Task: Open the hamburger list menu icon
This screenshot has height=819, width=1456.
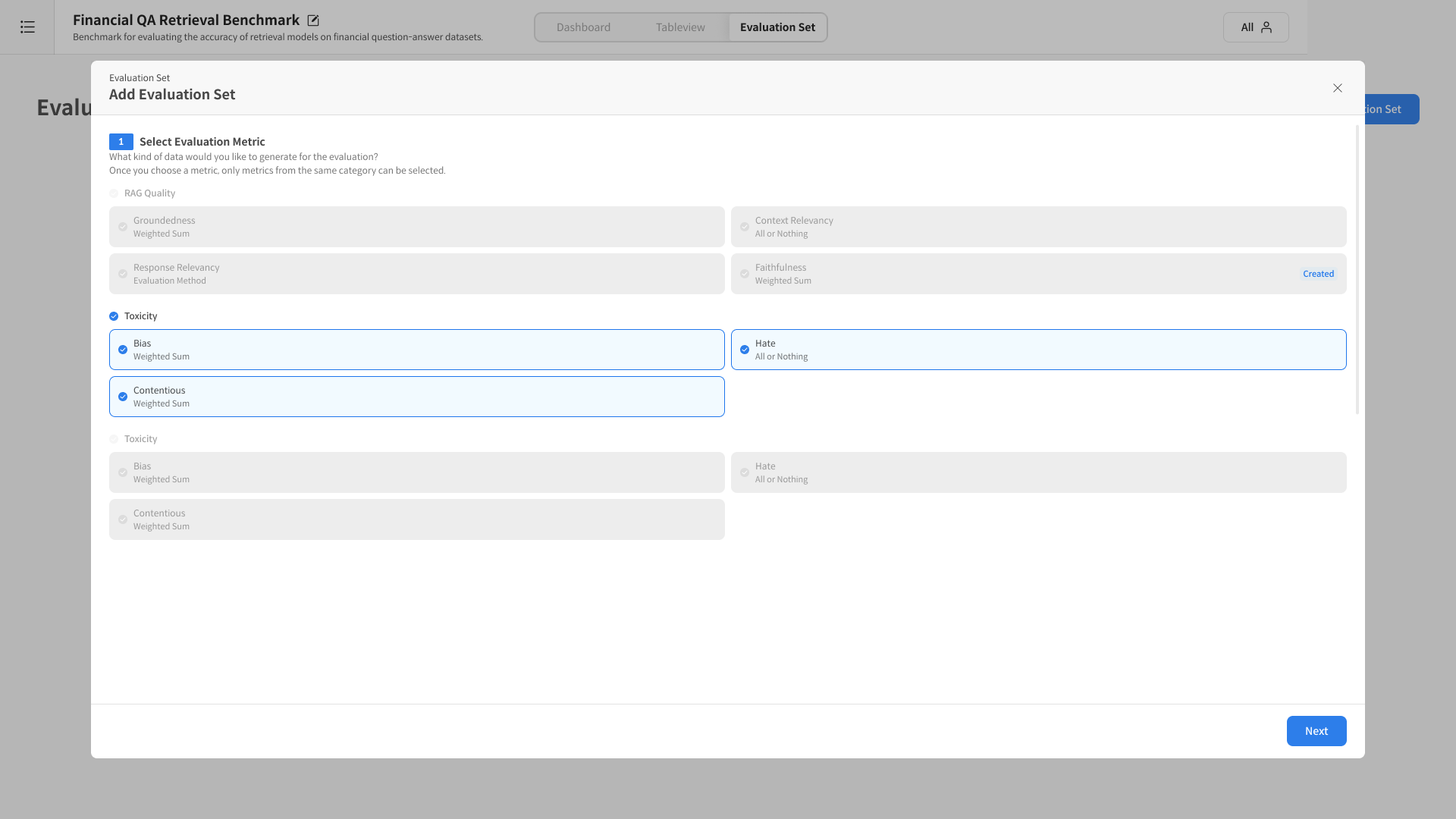Action: click(x=27, y=27)
